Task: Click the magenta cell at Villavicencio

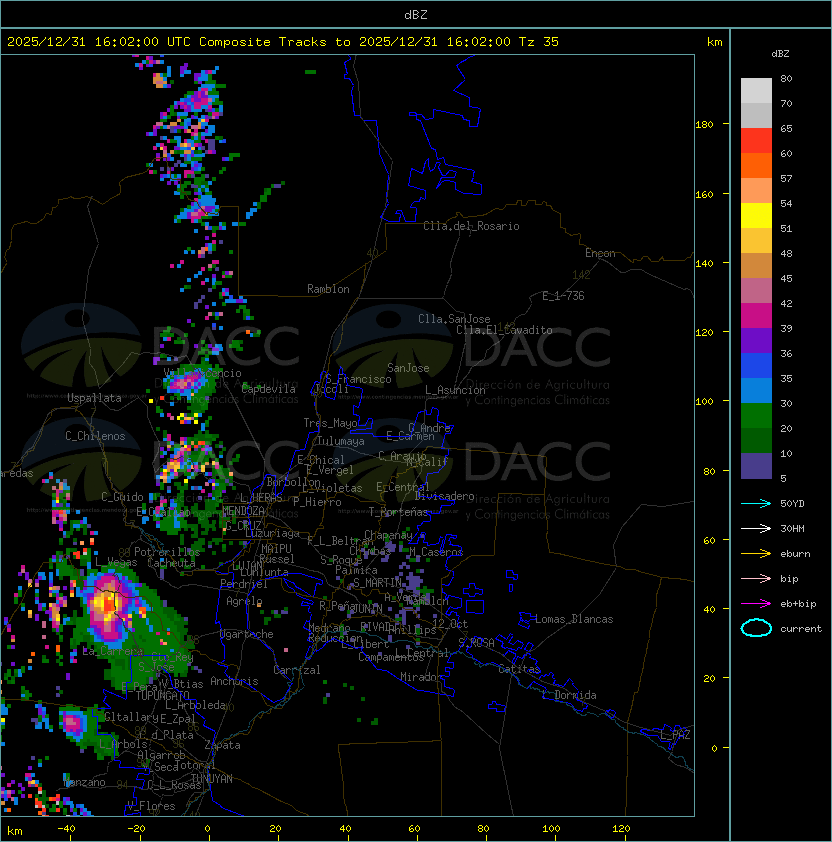Action: [x=185, y=382]
